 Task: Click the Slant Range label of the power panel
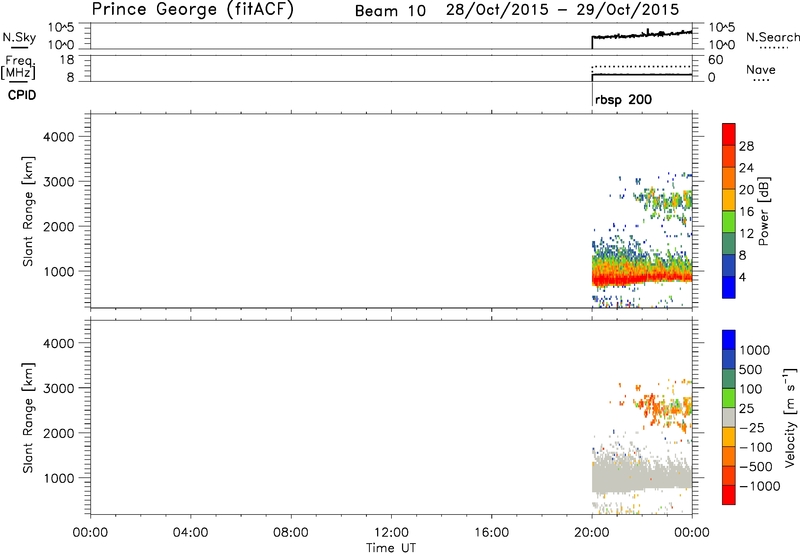(28, 211)
